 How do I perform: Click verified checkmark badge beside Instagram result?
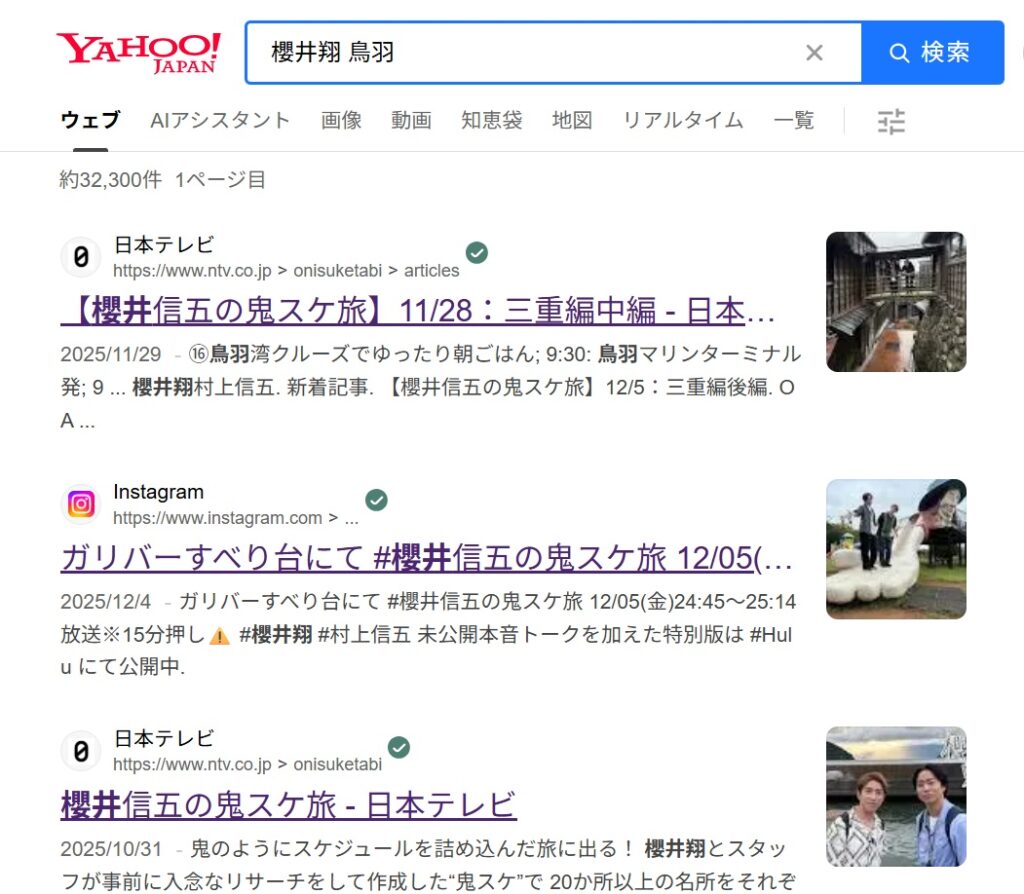[376, 500]
